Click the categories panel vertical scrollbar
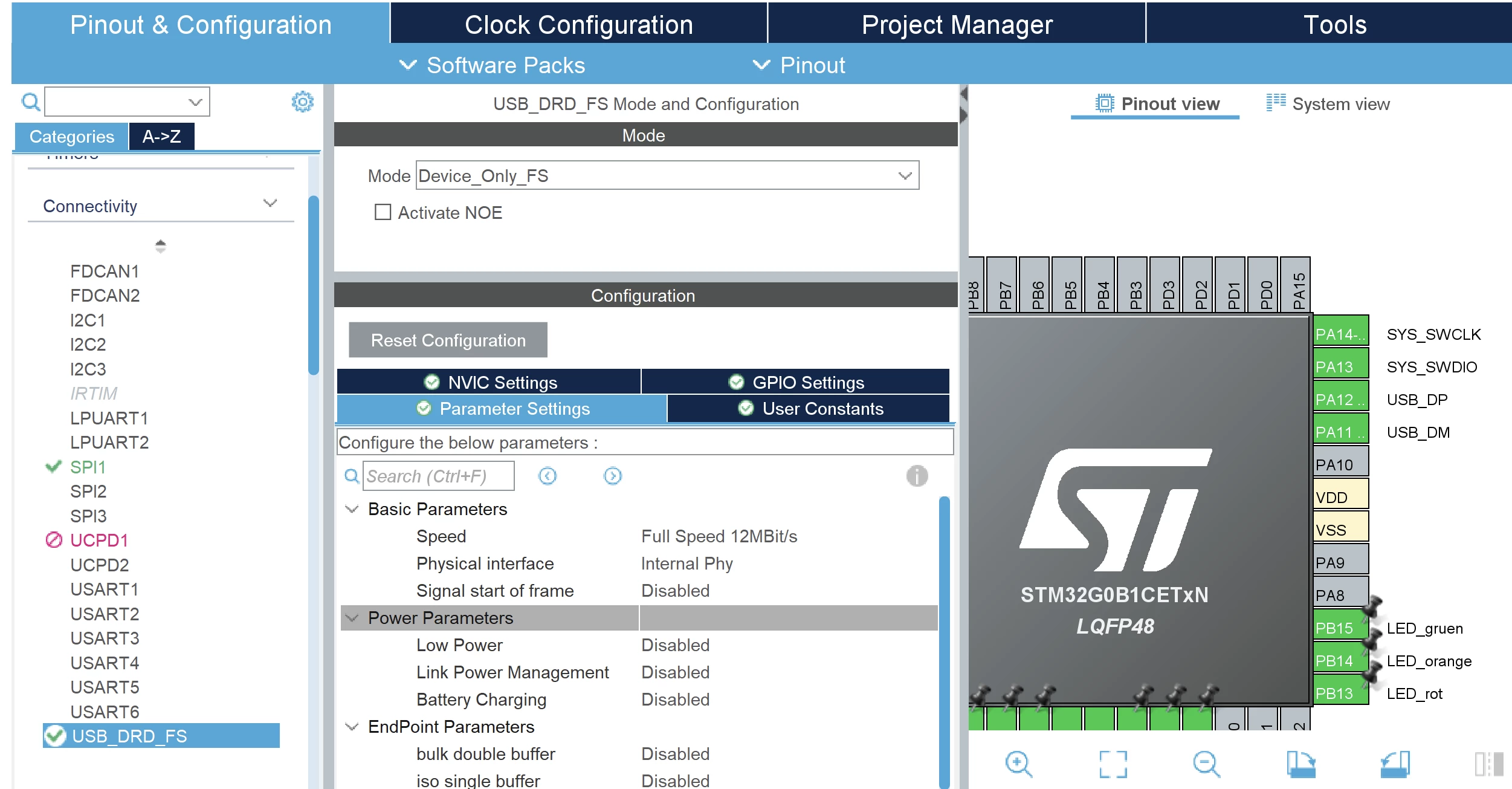Screen dimensions: 1512x789 pos(314,285)
